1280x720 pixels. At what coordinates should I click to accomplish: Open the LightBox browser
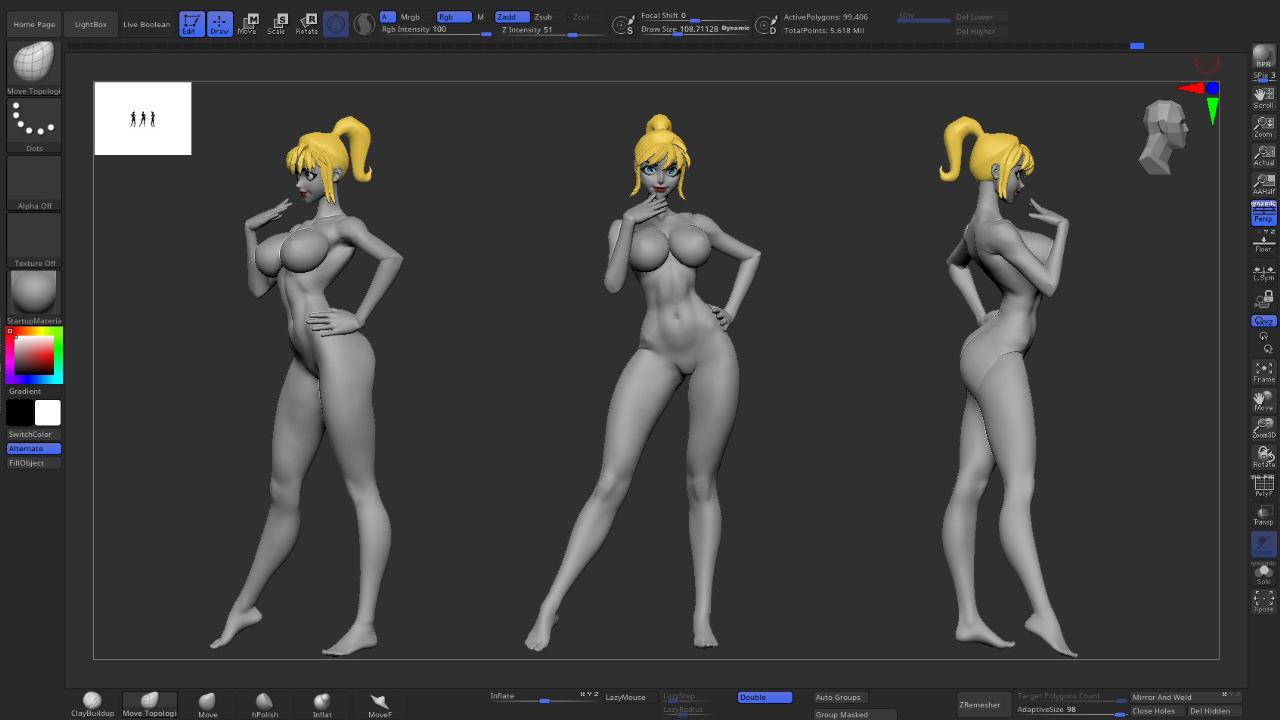(x=91, y=24)
